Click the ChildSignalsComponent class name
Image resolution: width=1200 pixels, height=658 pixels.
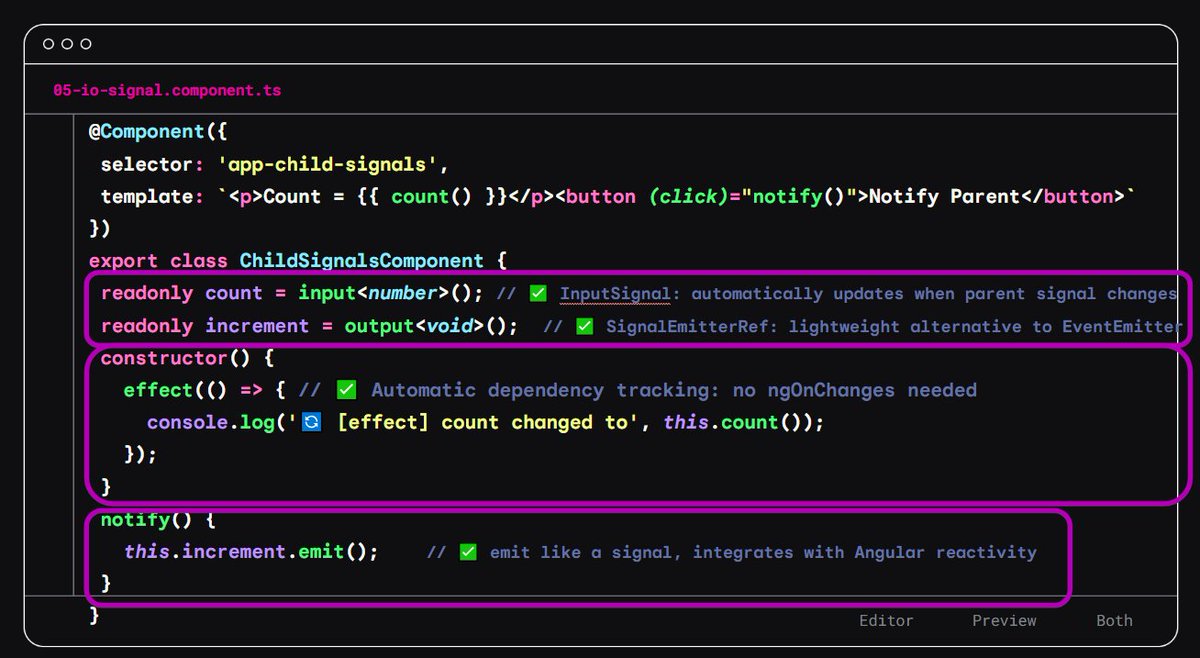(360, 260)
